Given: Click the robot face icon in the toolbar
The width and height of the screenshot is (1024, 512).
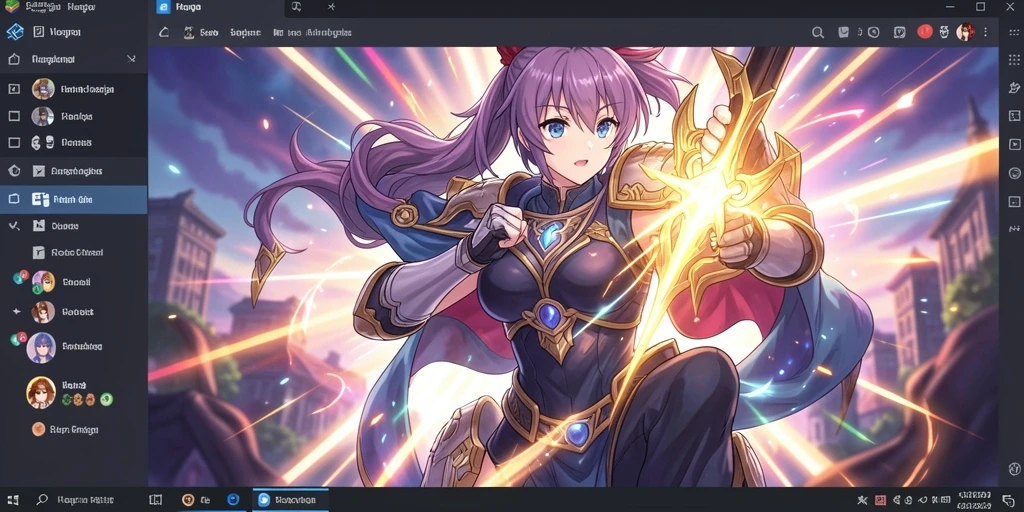Looking at the screenshot, I should click(944, 32).
